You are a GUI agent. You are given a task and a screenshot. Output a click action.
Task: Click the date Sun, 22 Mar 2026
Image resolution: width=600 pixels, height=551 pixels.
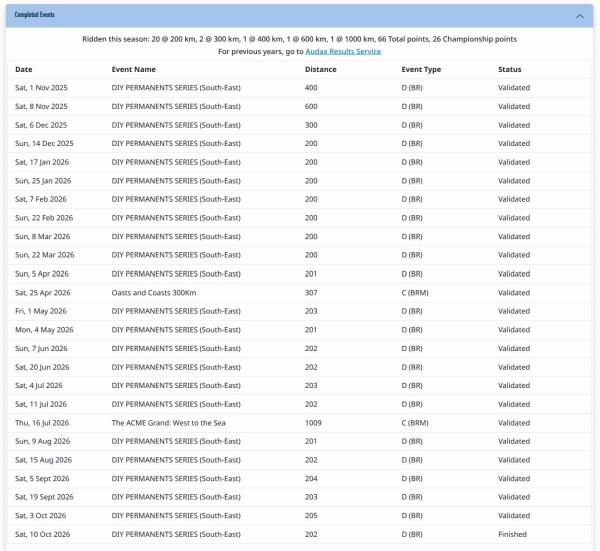pos(45,255)
